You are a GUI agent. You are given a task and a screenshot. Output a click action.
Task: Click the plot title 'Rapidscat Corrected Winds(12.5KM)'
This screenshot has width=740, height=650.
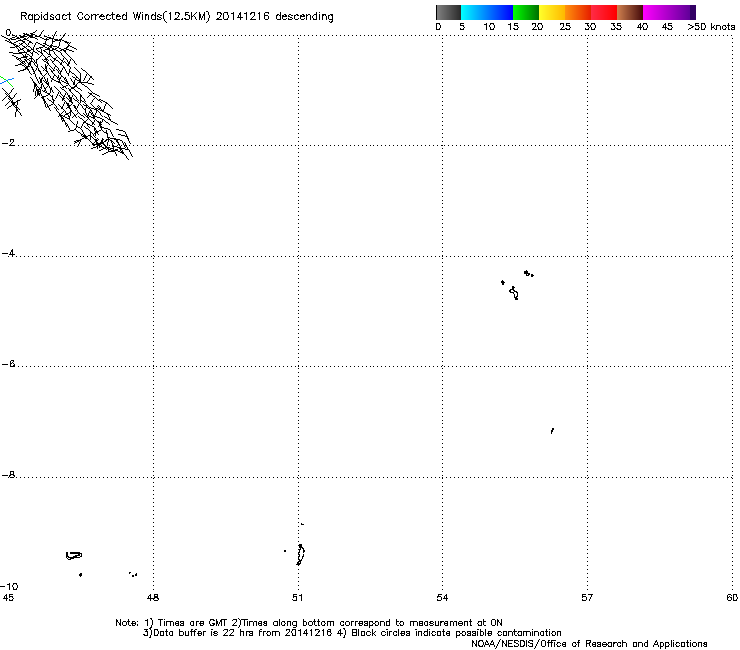click(x=115, y=16)
